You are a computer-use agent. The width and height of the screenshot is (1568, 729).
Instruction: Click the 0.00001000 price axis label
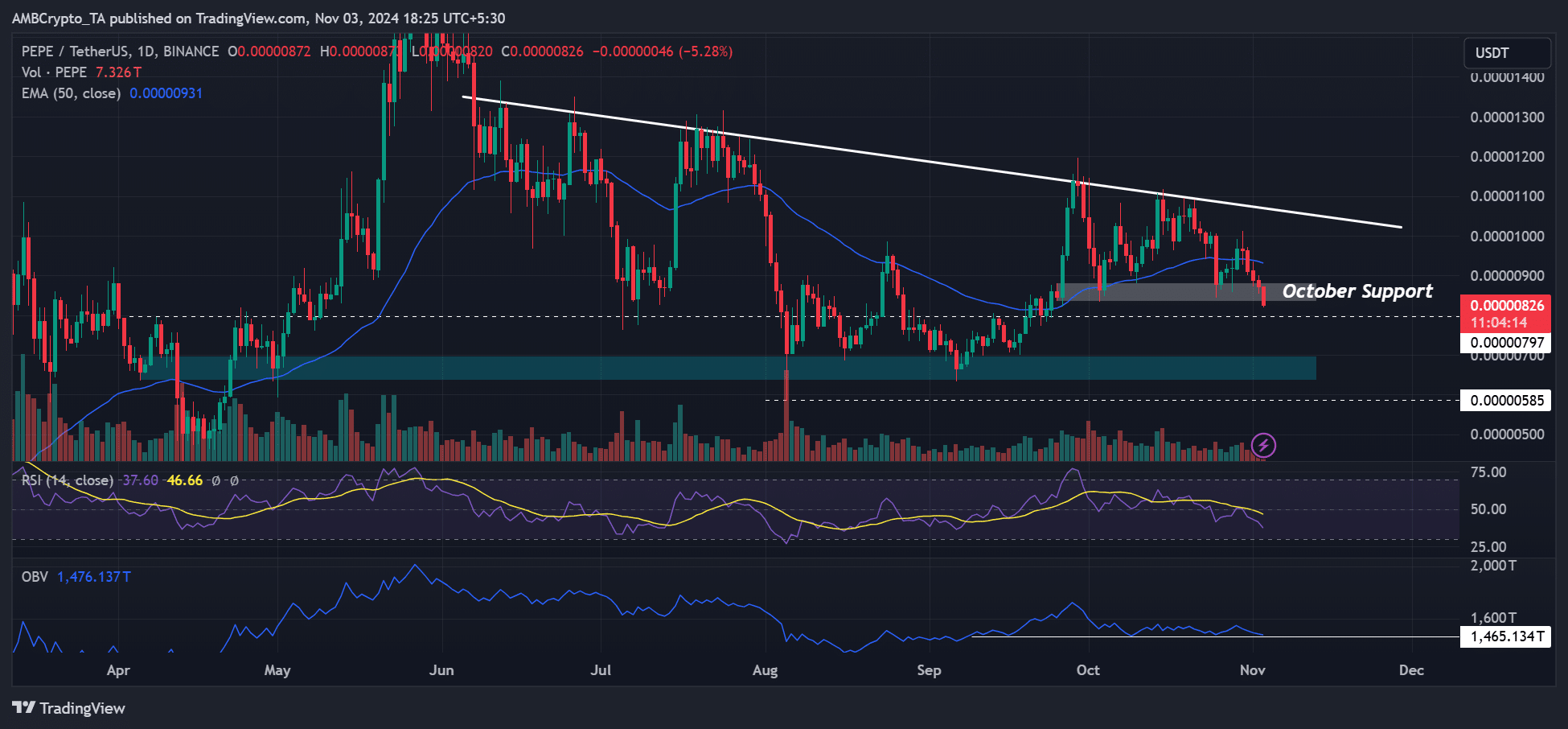[x=1507, y=237]
